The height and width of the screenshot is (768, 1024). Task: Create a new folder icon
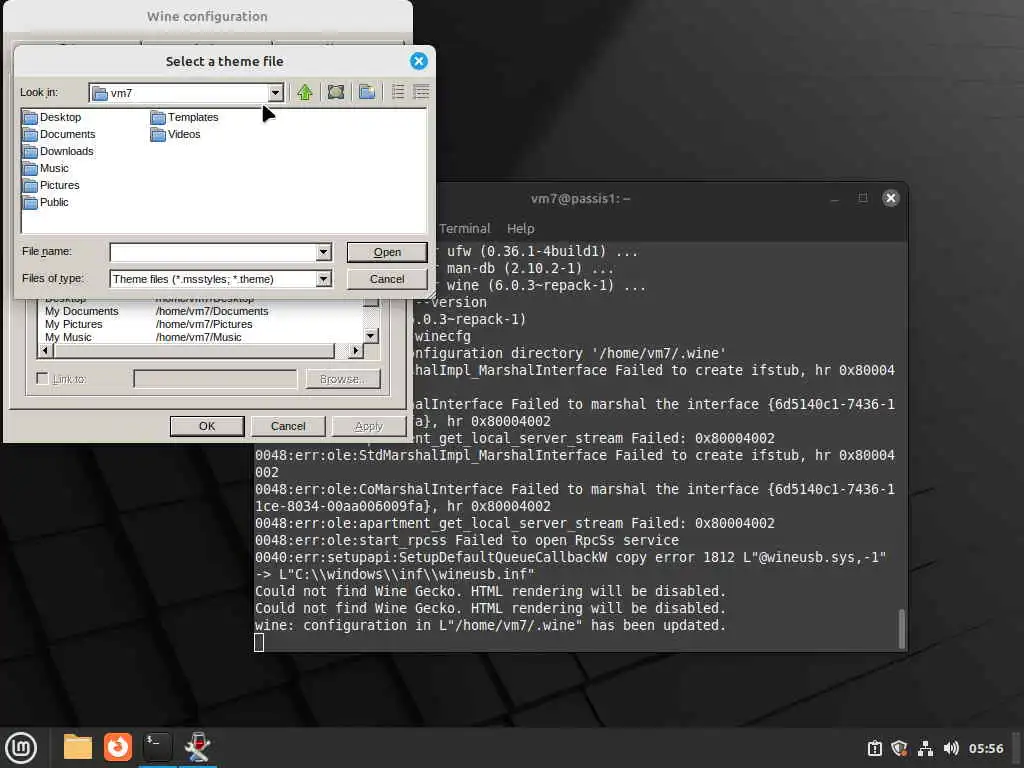point(367,93)
